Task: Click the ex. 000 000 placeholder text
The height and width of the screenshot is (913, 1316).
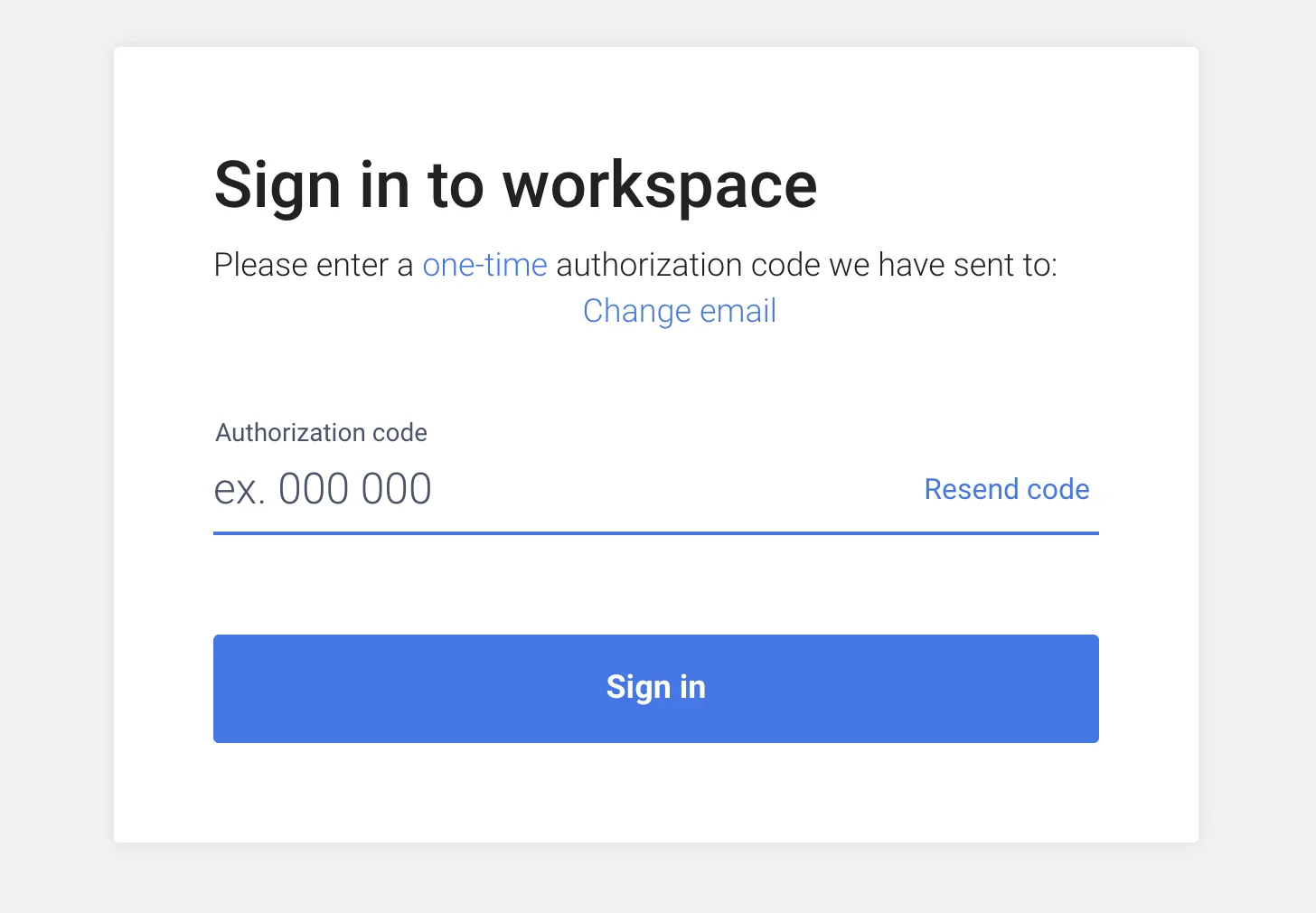Action: pos(323,489)
